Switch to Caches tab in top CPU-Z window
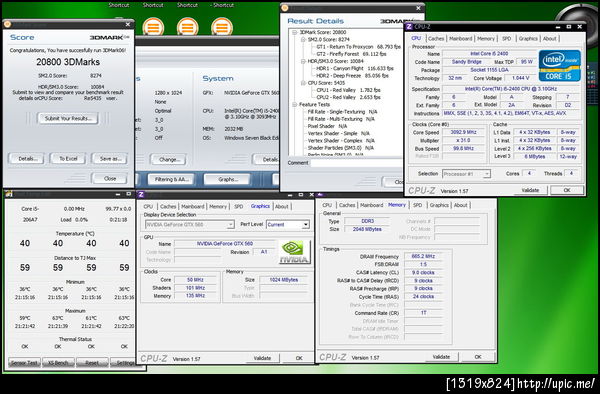Image resolution: width=600 pixels, height=394 pixels. (x=436, y=39)
